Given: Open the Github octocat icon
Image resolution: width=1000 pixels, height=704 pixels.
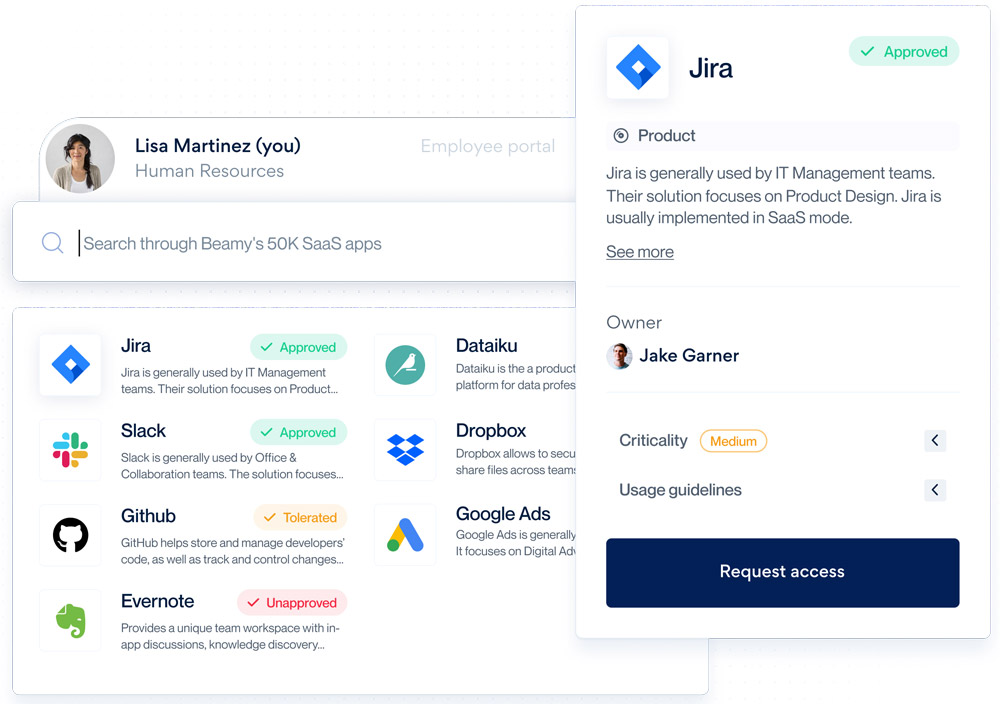Looking at the screenshot, I should tap(70, 535).
